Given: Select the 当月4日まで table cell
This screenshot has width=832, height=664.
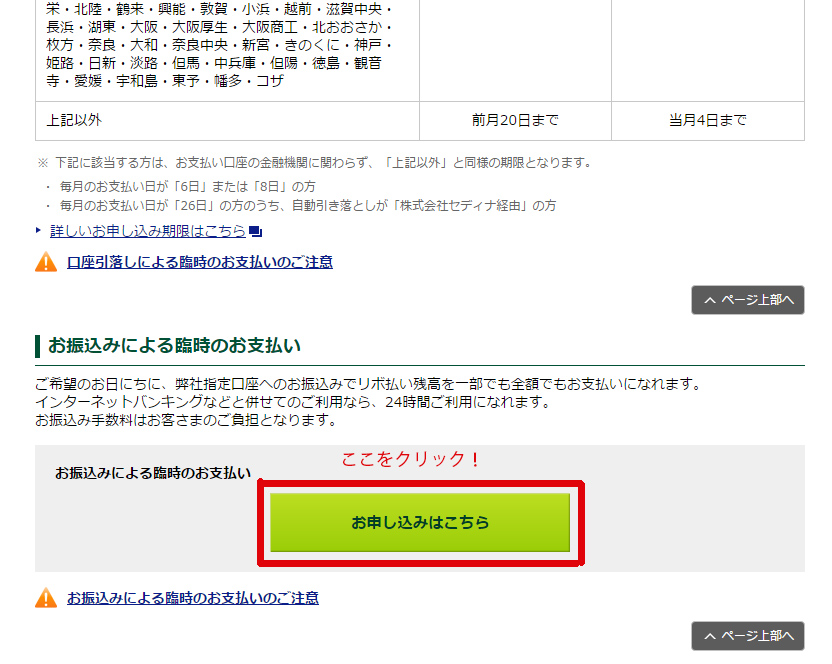Looking at the screenshot, I should [707, 121].
